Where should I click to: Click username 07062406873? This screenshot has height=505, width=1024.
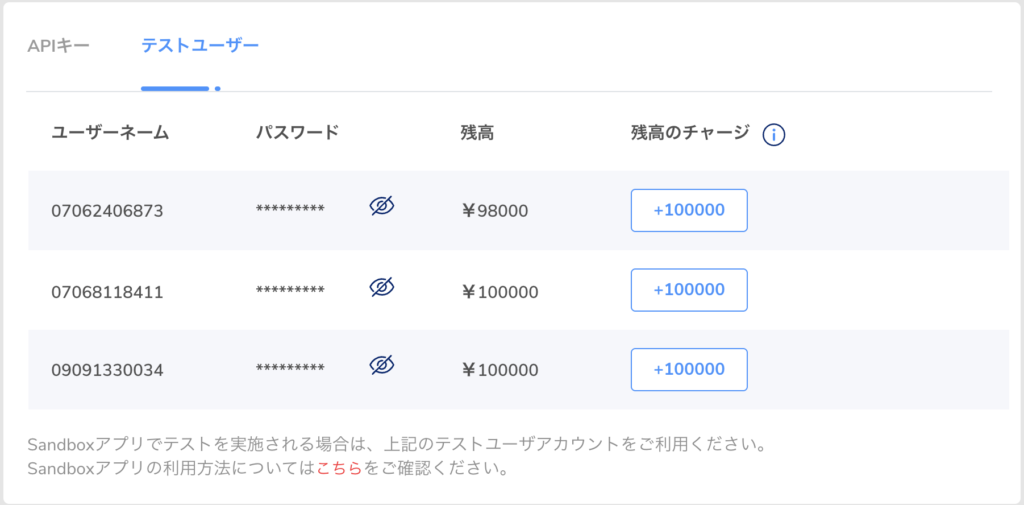(107, 211)
